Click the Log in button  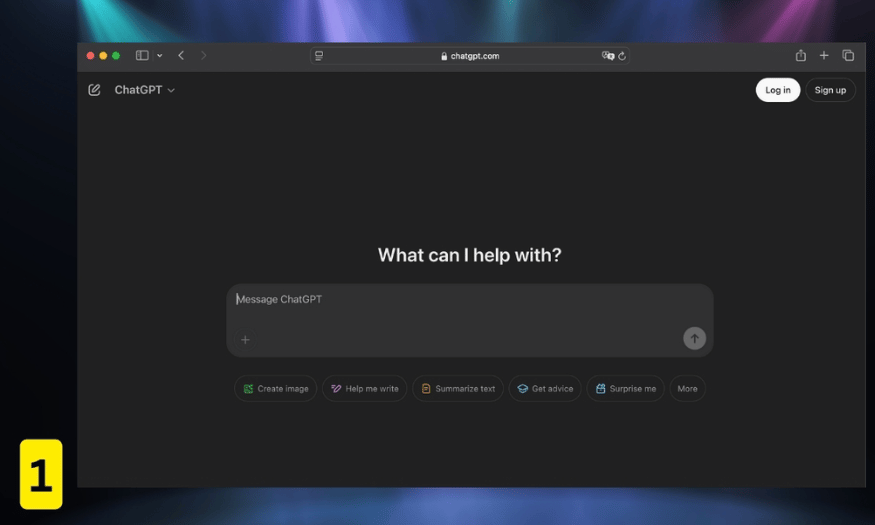pos(777,90)
